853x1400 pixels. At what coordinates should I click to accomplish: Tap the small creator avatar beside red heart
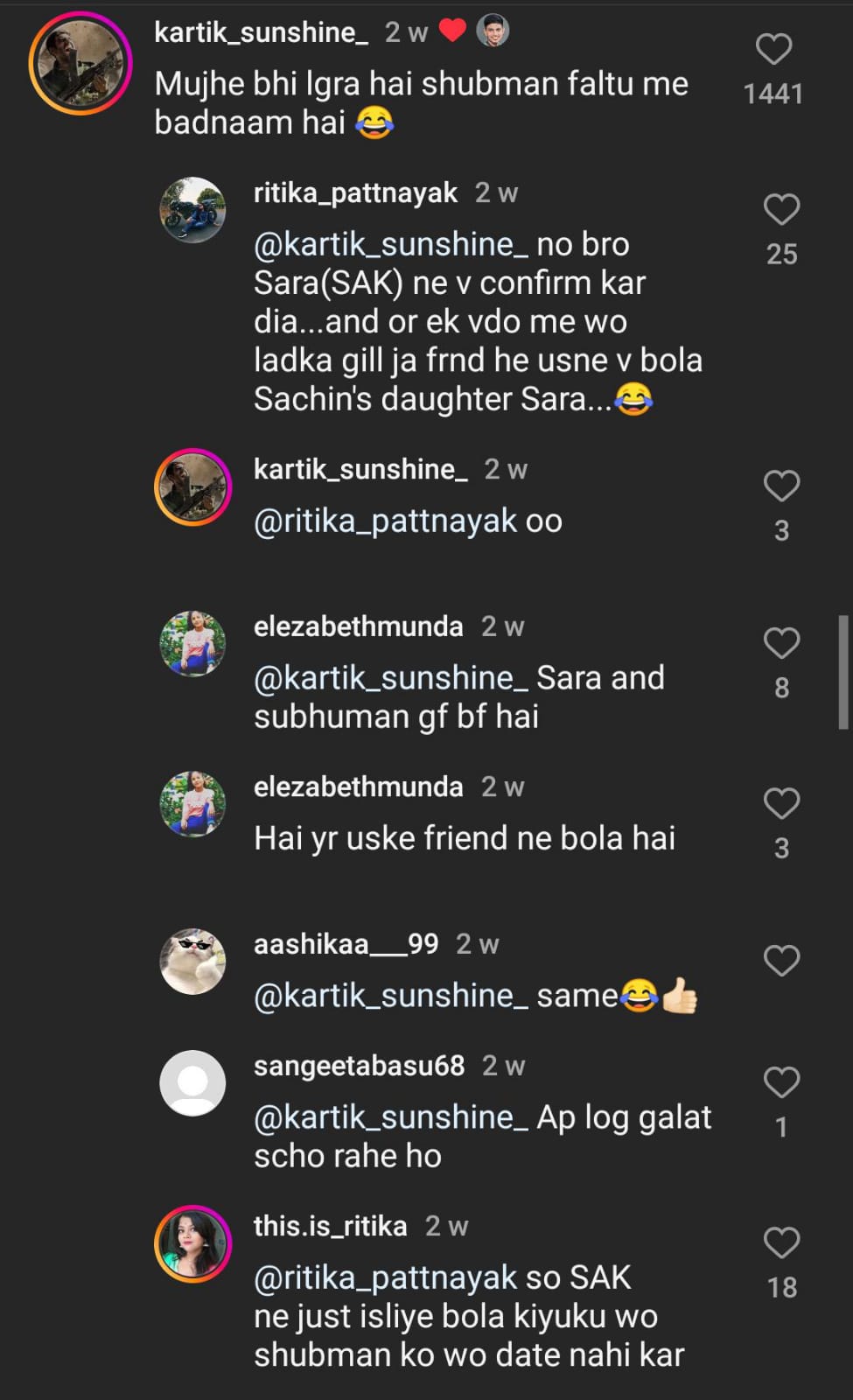[x=493, y=31]
